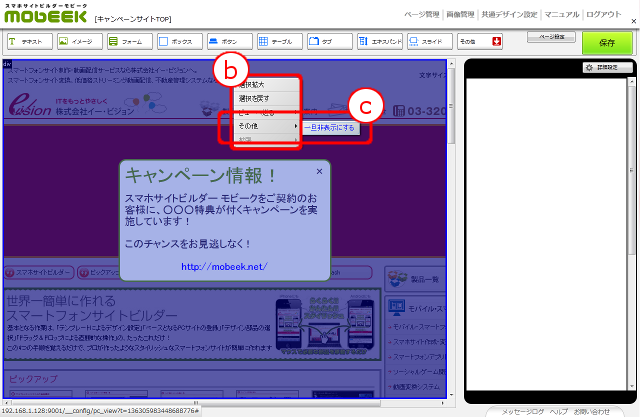Select the タブ (Tab) tool

tap(328, 42)
